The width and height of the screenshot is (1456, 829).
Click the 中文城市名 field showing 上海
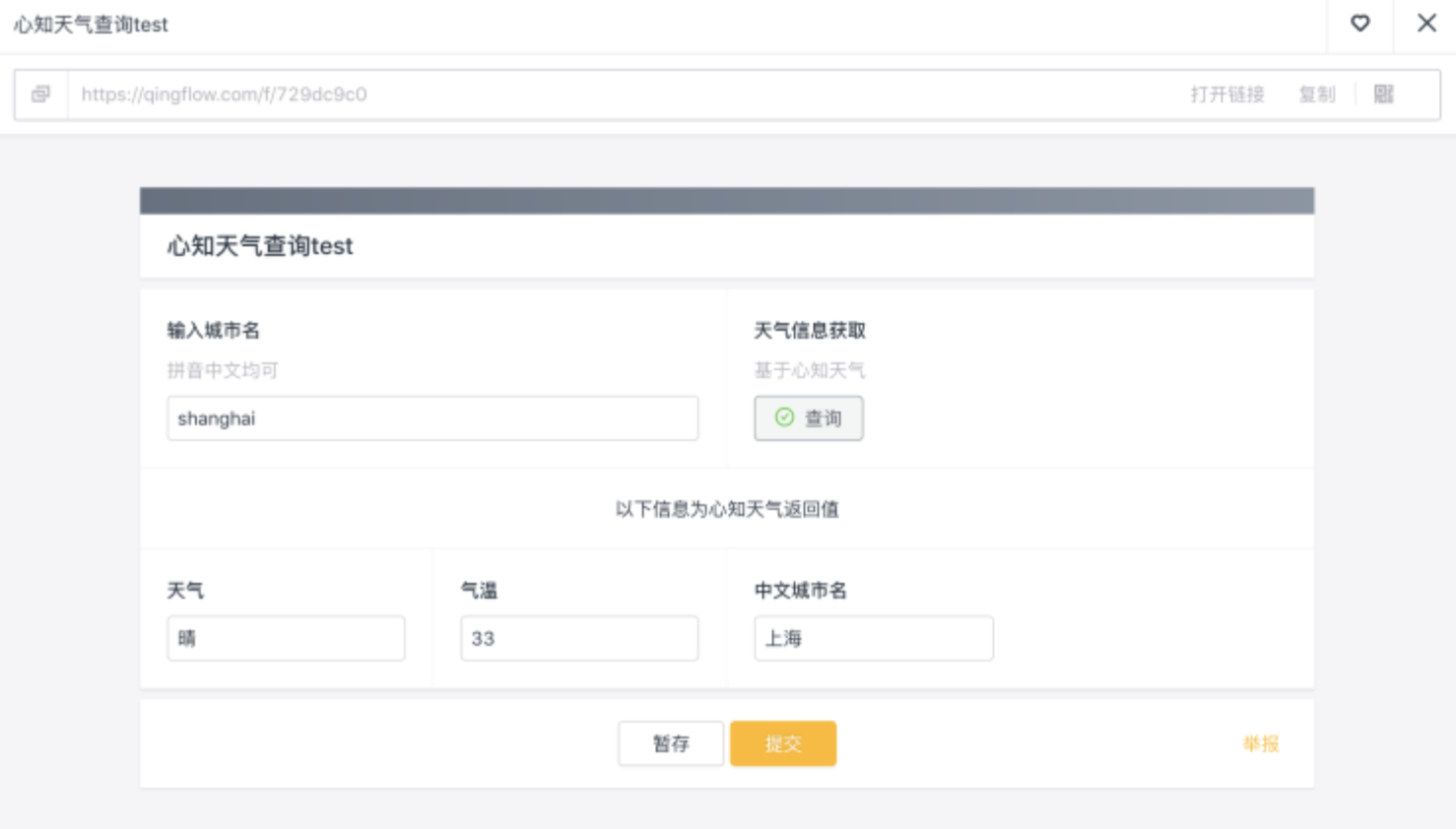874,638
